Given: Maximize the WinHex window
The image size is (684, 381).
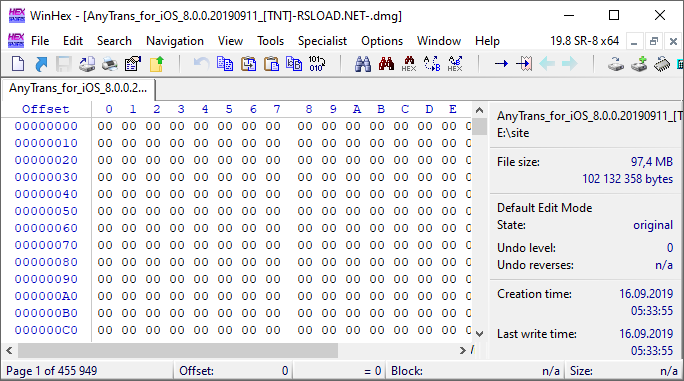Looking at the screenshot, I should click(614, 15).
